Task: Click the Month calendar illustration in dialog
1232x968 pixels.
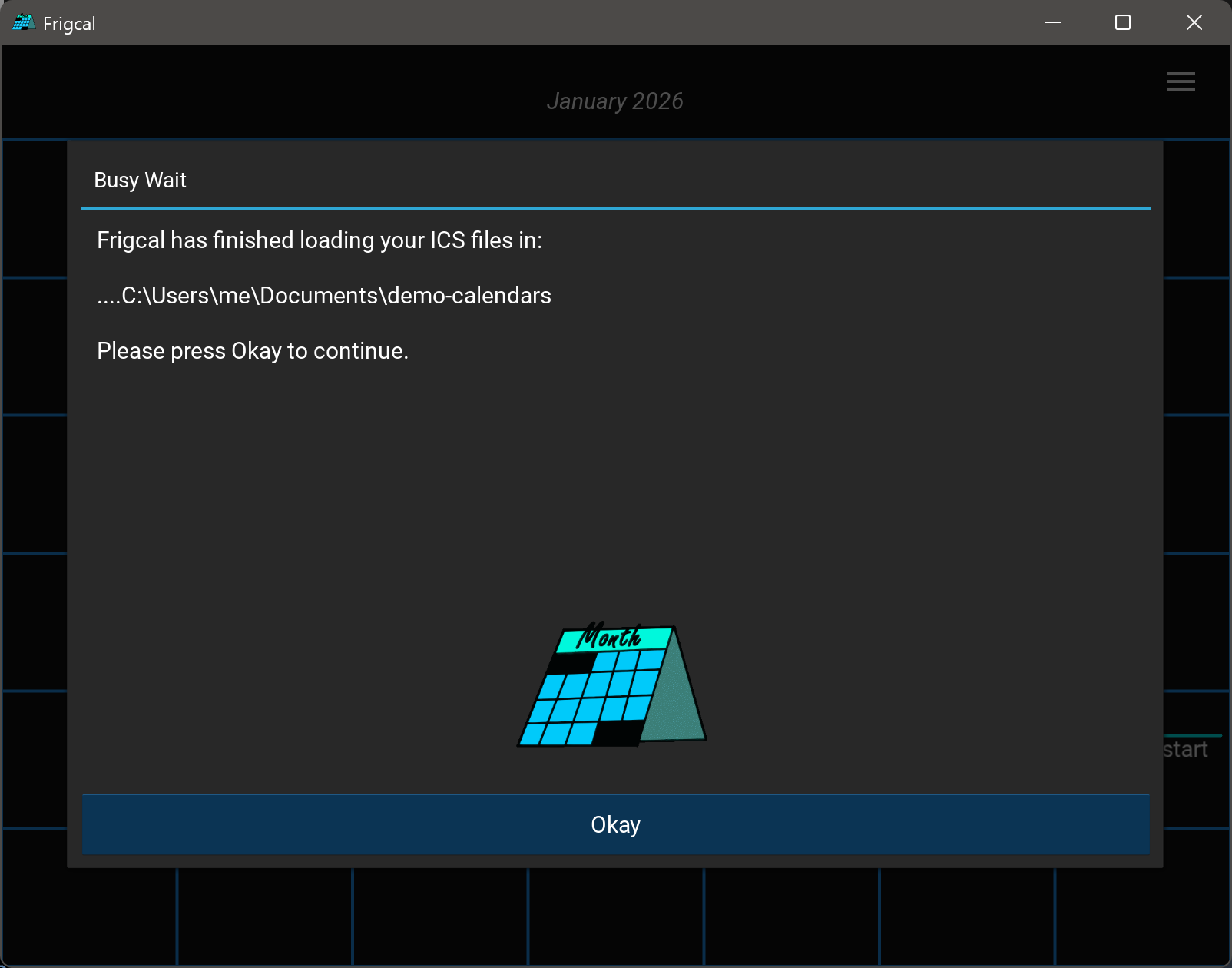Action: point(612,685)
